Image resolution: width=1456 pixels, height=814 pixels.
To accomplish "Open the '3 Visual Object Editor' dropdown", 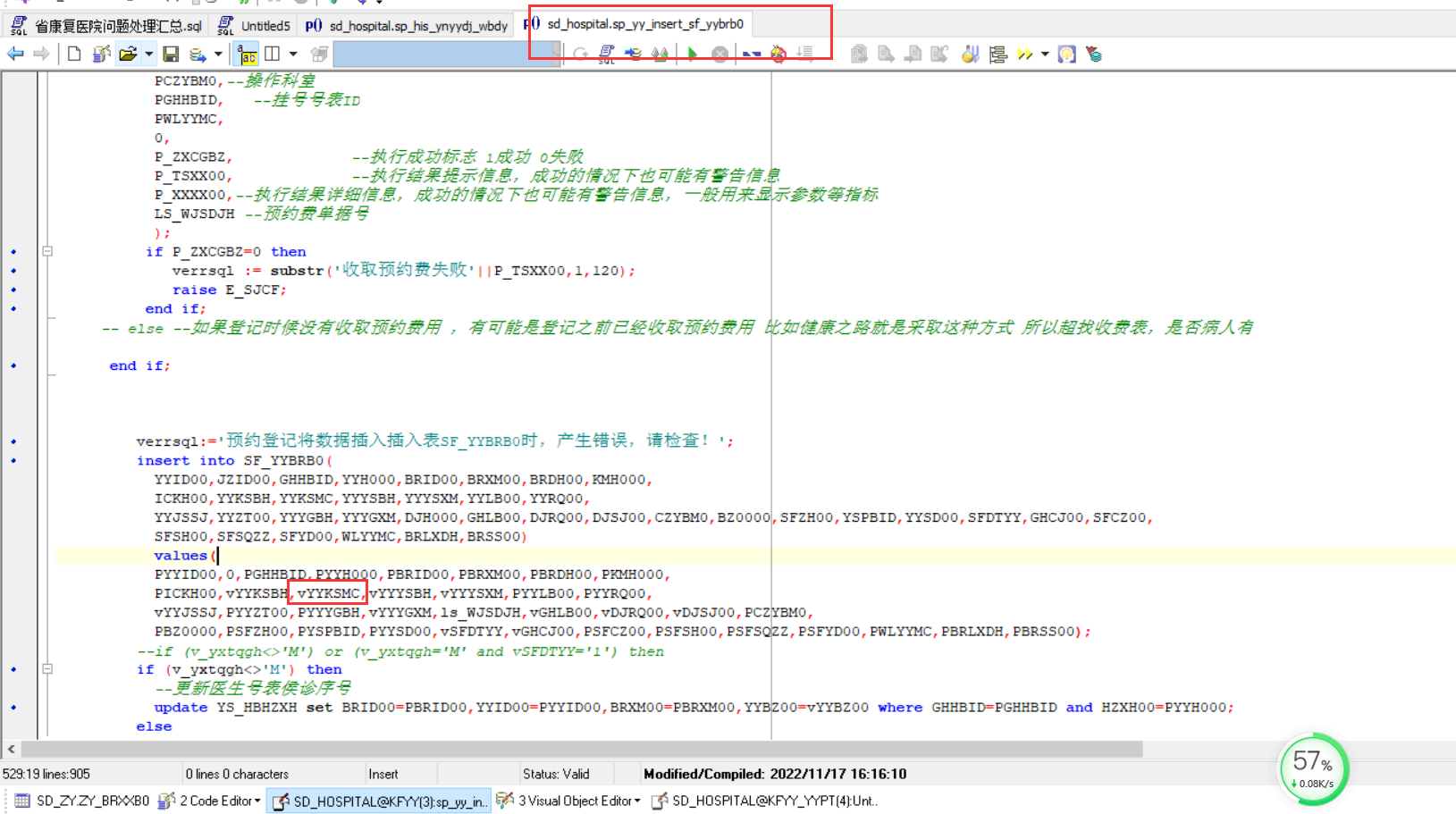I will coord(568,801).
